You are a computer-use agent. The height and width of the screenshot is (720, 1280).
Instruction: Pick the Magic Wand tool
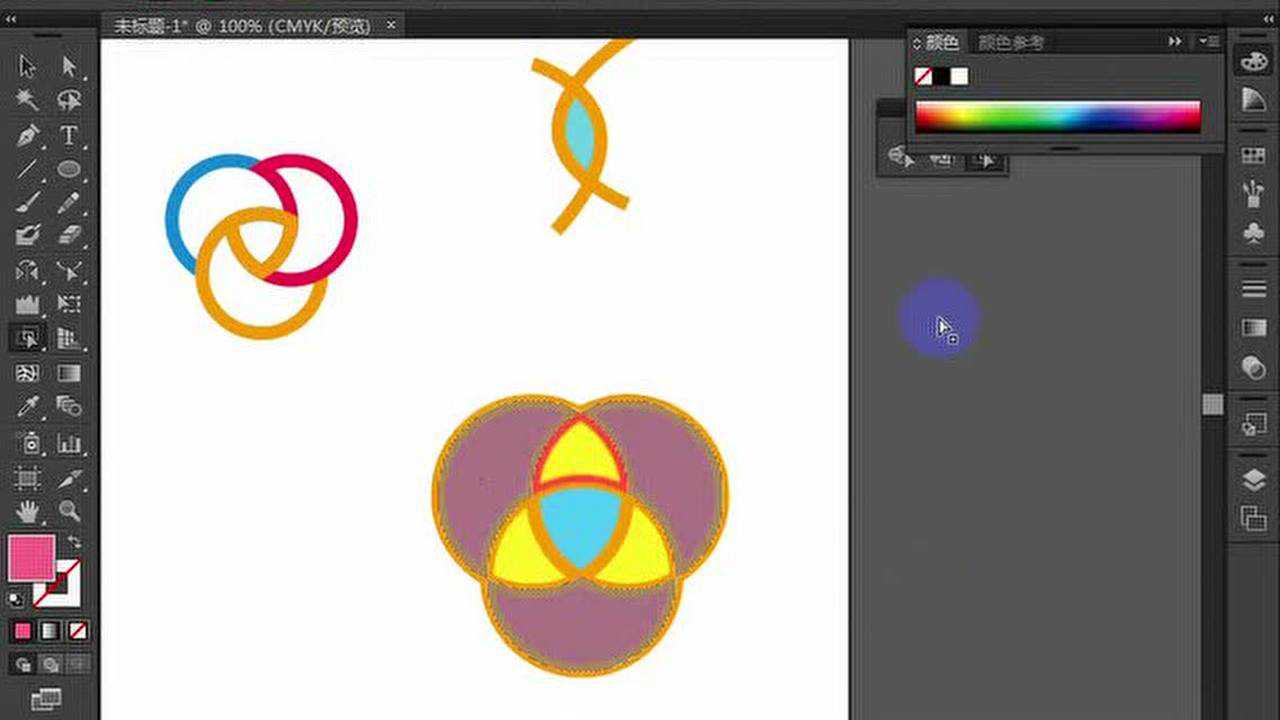(x=27, y=100)
